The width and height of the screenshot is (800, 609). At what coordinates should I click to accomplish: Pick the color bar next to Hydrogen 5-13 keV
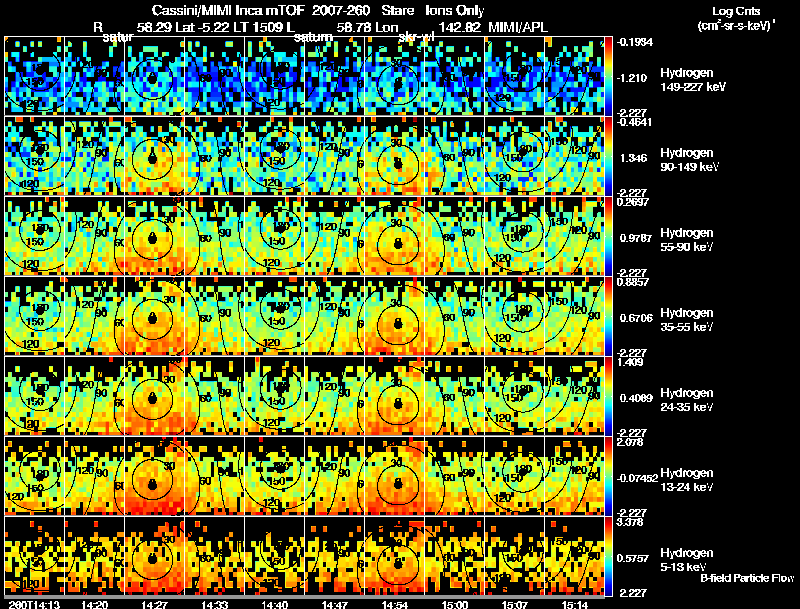pyautogui.click(x=608, y=556)
